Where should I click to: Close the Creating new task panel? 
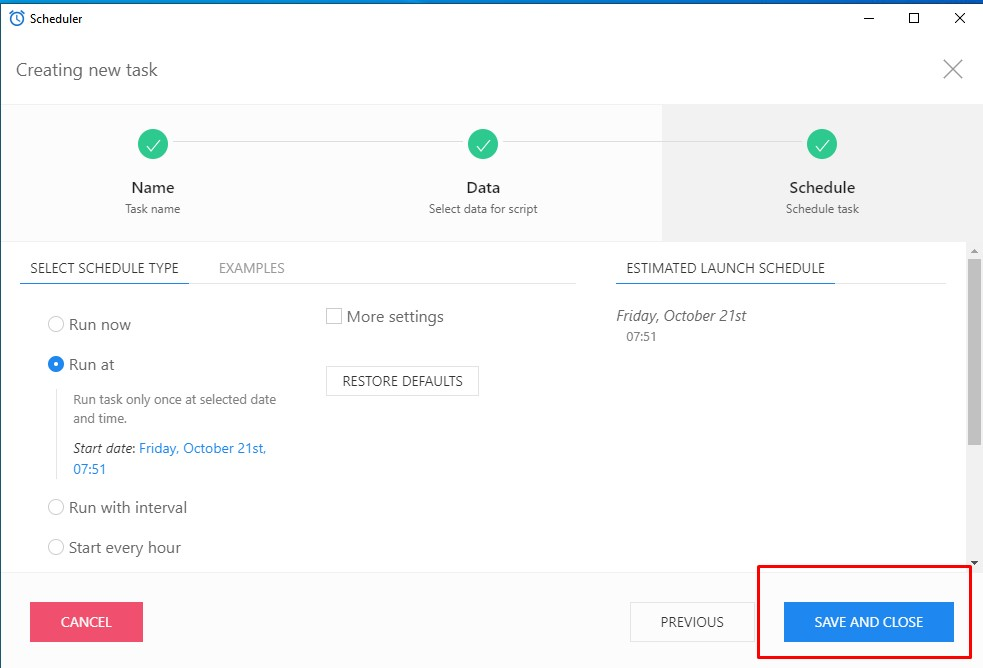pos(952,69)
